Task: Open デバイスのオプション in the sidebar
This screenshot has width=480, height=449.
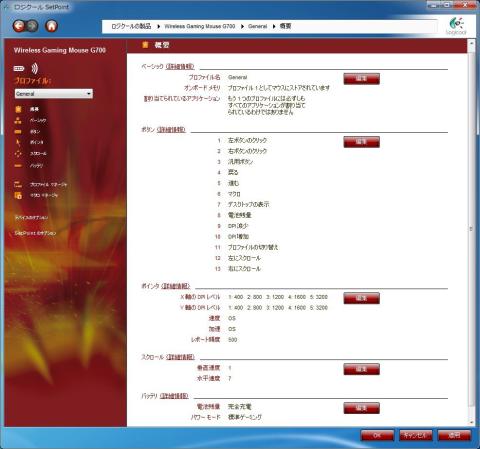Action: point(31,217)
